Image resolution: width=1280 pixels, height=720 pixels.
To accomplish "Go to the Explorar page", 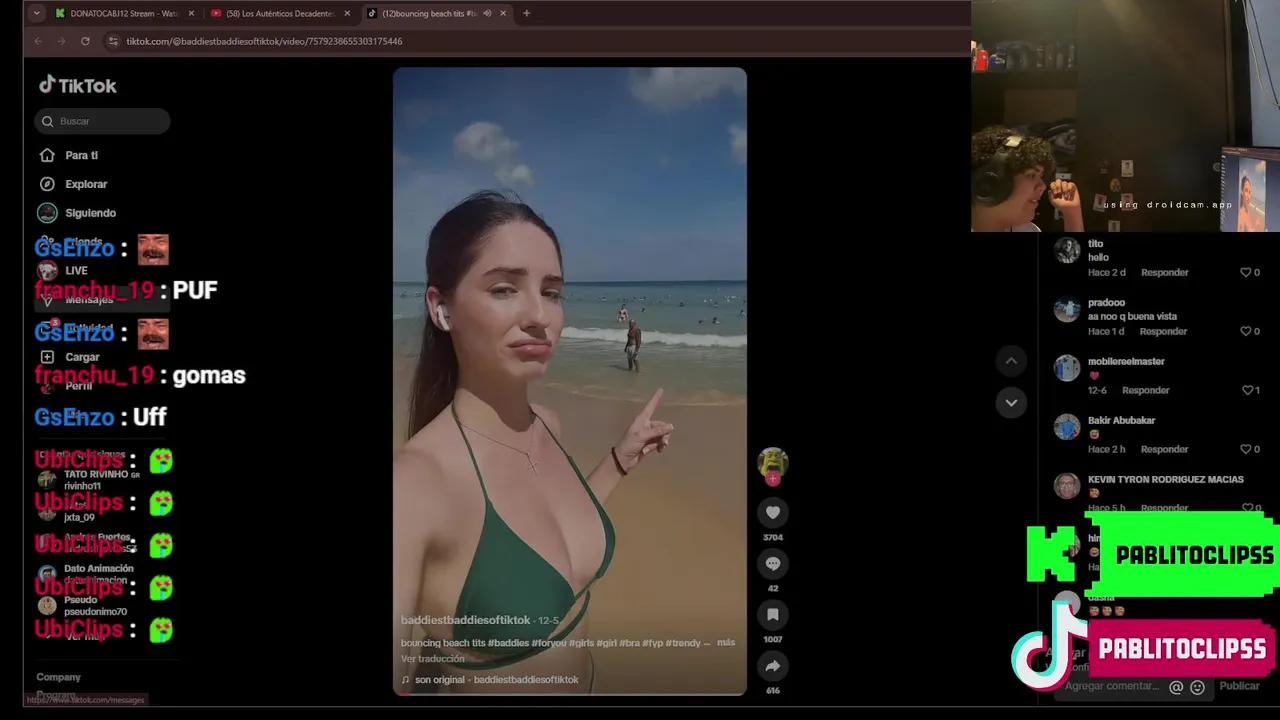I will (73, 184).
